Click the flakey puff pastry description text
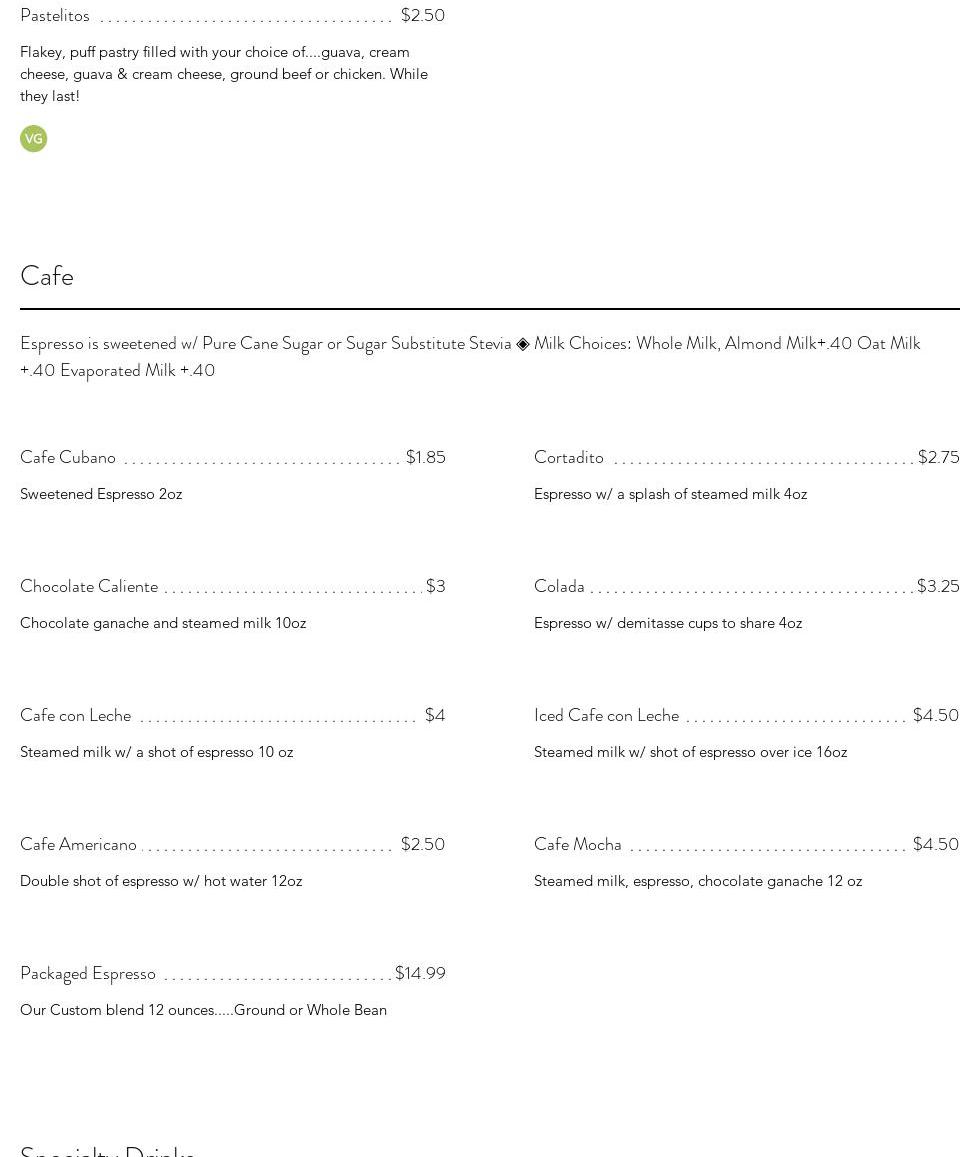The height and width of the screenshot is (1157, 965). (224, 74)
